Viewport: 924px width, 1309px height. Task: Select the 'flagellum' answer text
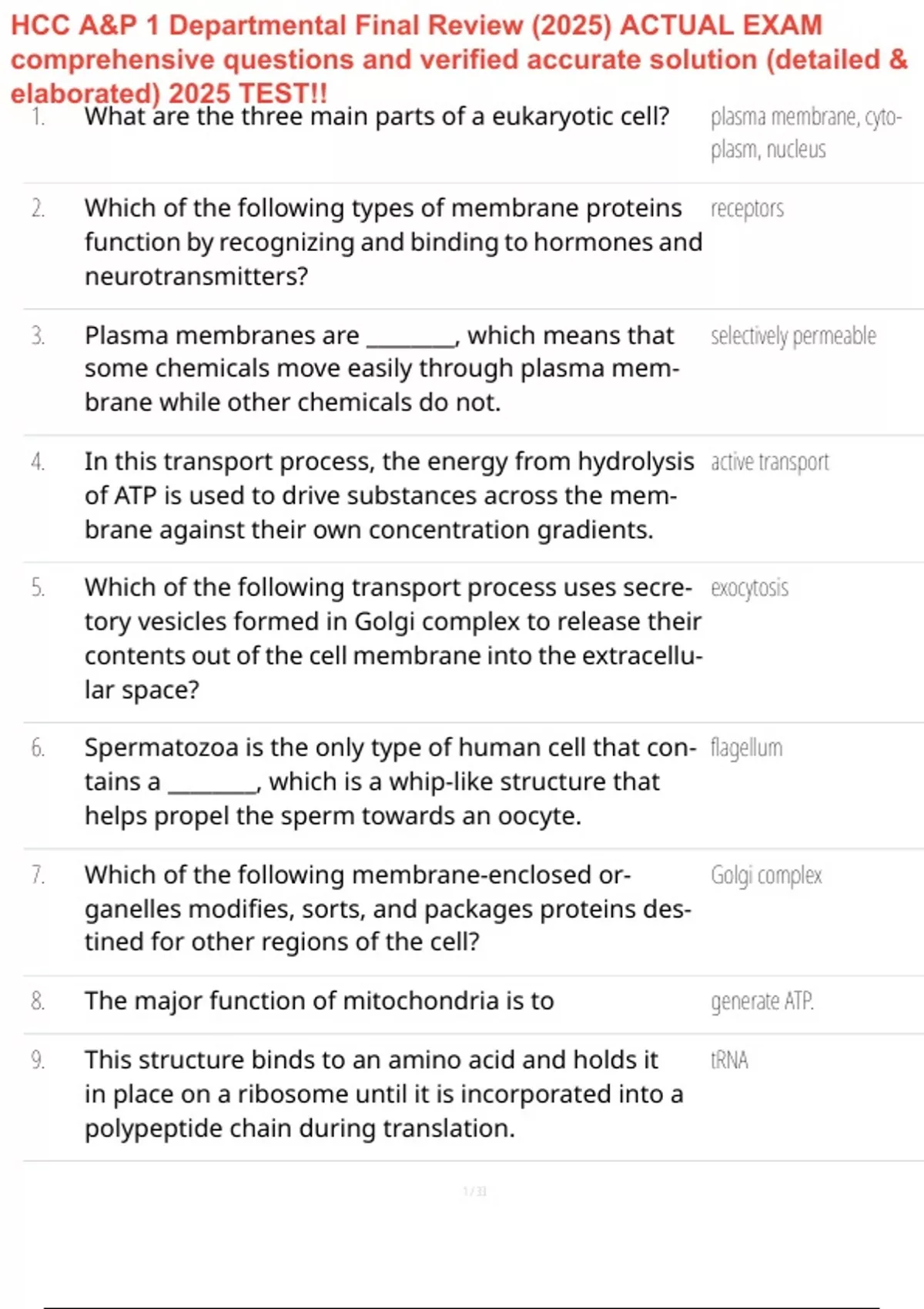pyautogui.click(x=746, y=748)
